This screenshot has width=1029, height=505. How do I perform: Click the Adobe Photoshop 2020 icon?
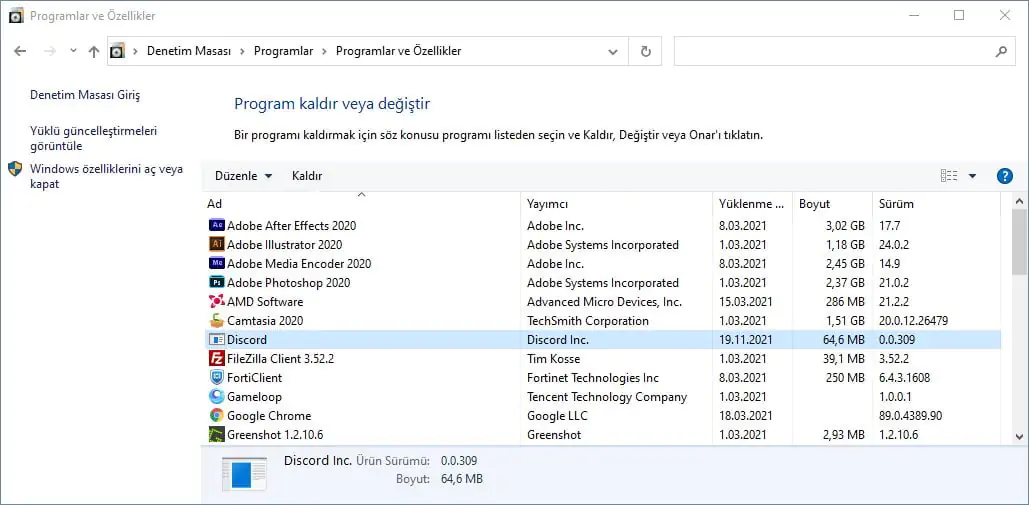[x=217, y=283]
